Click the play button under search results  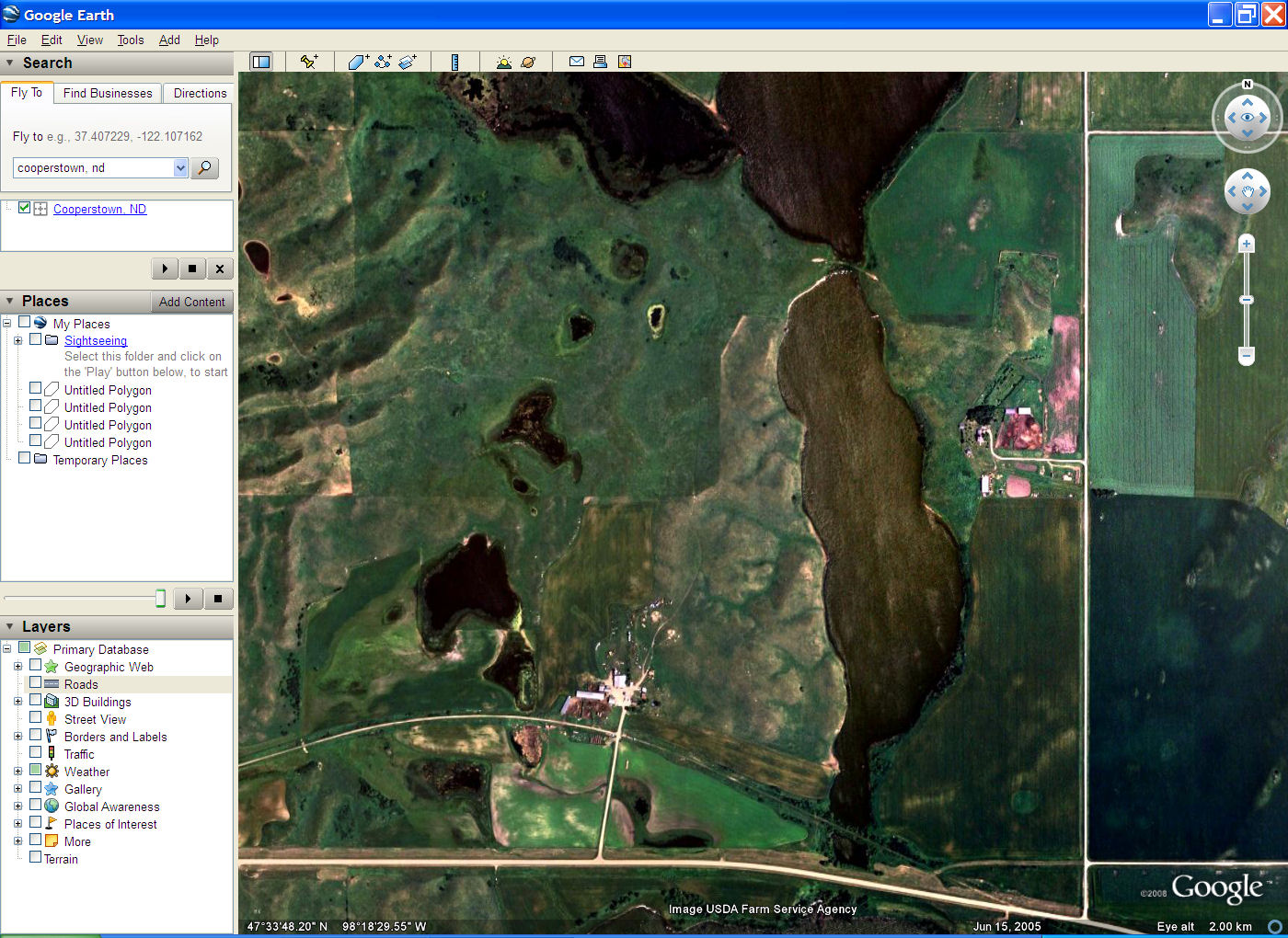tap(165, 269)
